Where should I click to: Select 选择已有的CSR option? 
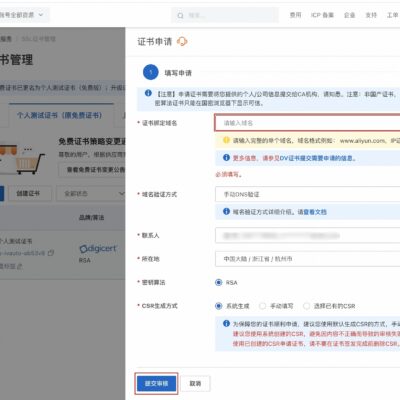[306, 306]
